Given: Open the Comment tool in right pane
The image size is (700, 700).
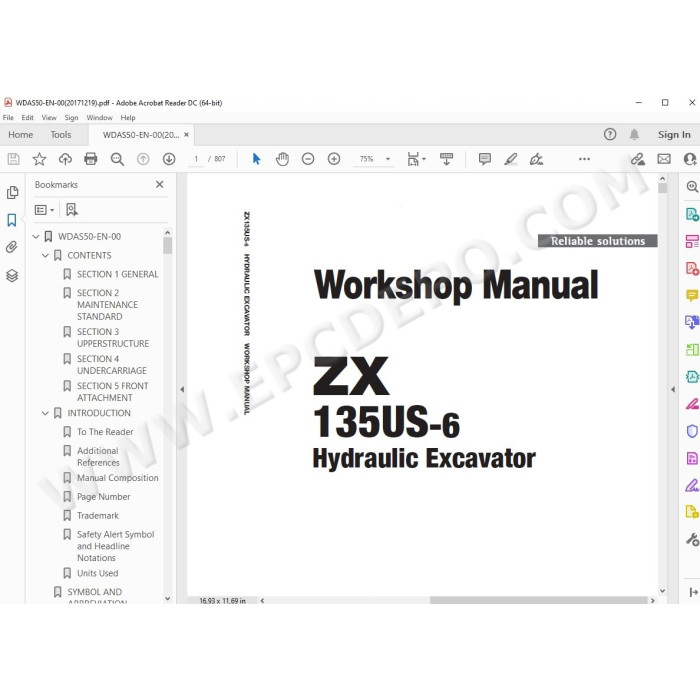Looking at the screenshot, I should 692,296.
